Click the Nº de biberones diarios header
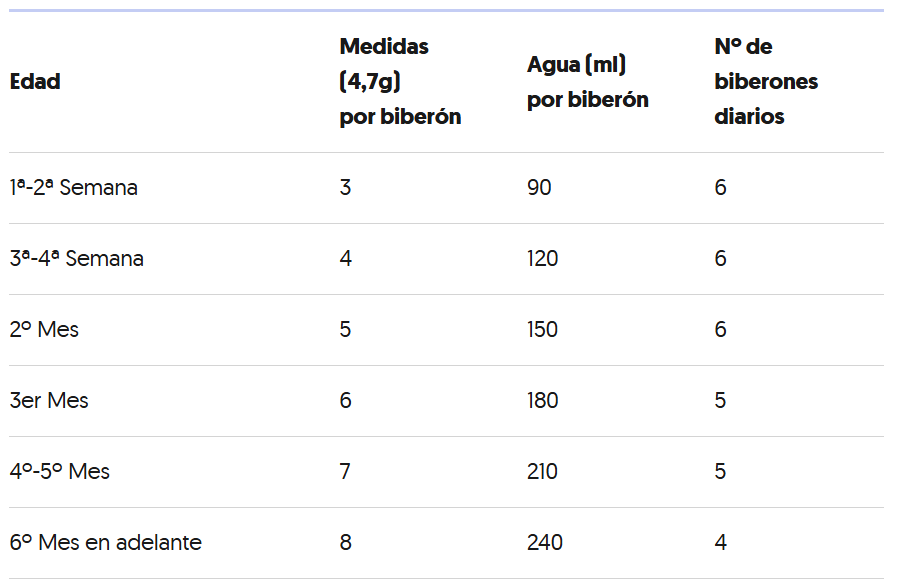Screen dimensions: 899x585 click(x=765, y=82)
